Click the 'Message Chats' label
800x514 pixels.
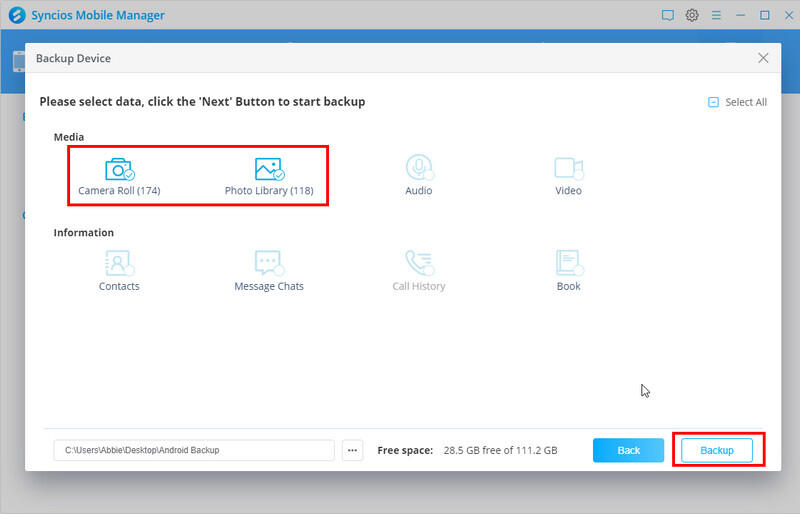(x=269, y=286)
